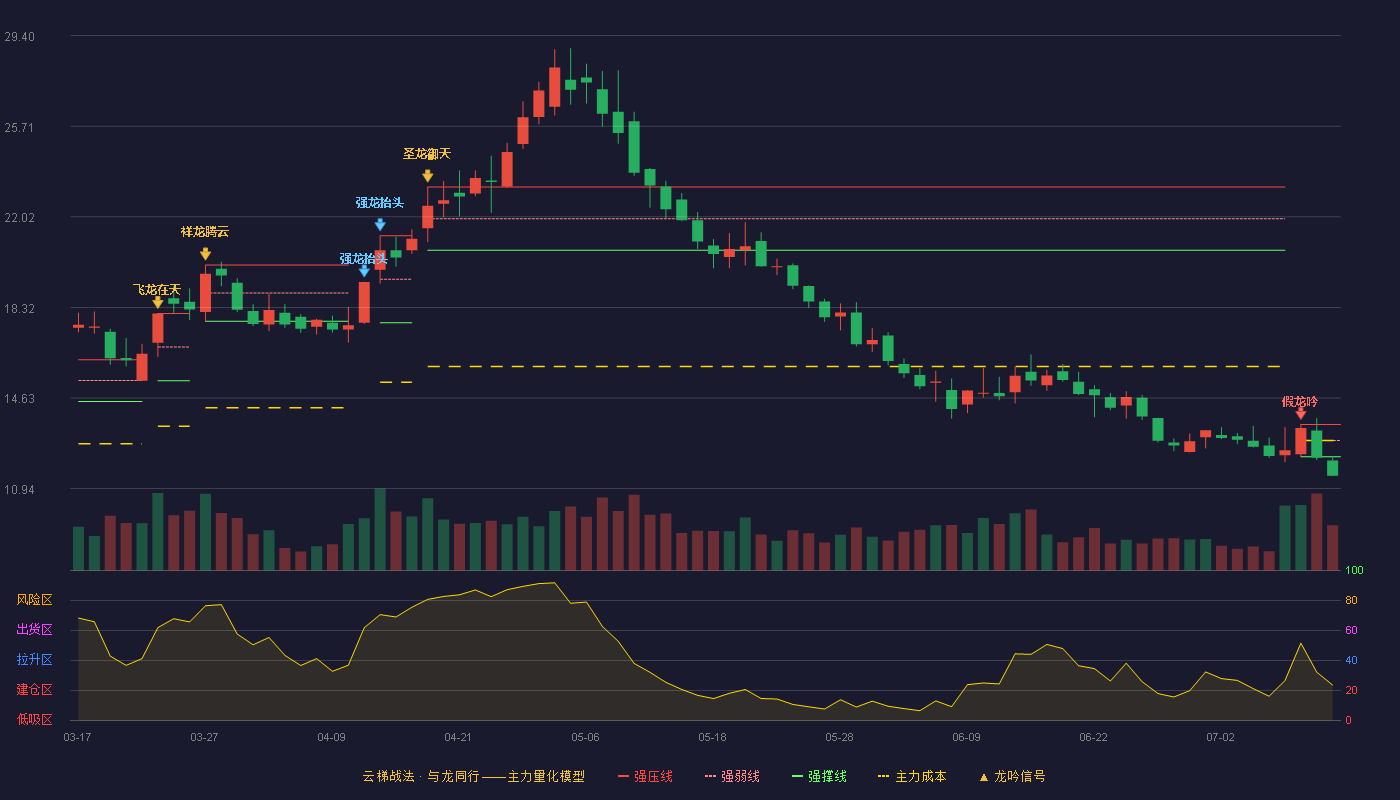Select the 飞龙在天 signal label
Image resolution: width=1400 pixels, height=800 pixels.
click(157, 289)
